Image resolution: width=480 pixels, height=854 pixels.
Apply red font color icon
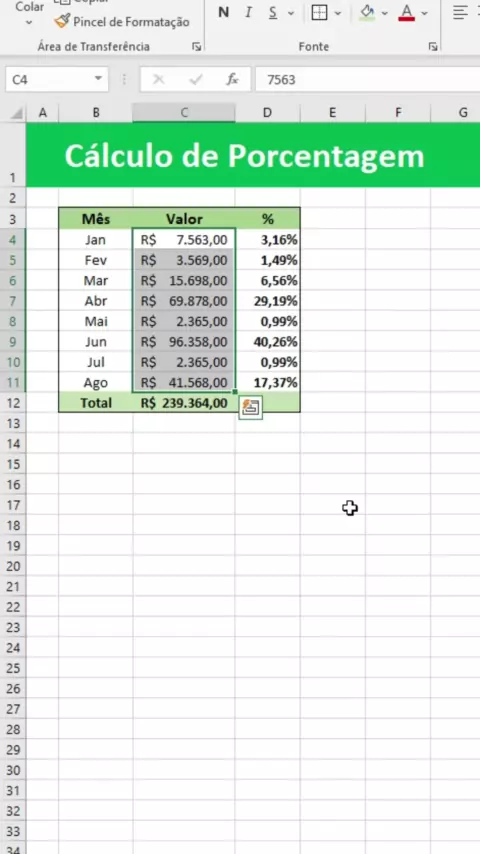[x=406, y=13]
